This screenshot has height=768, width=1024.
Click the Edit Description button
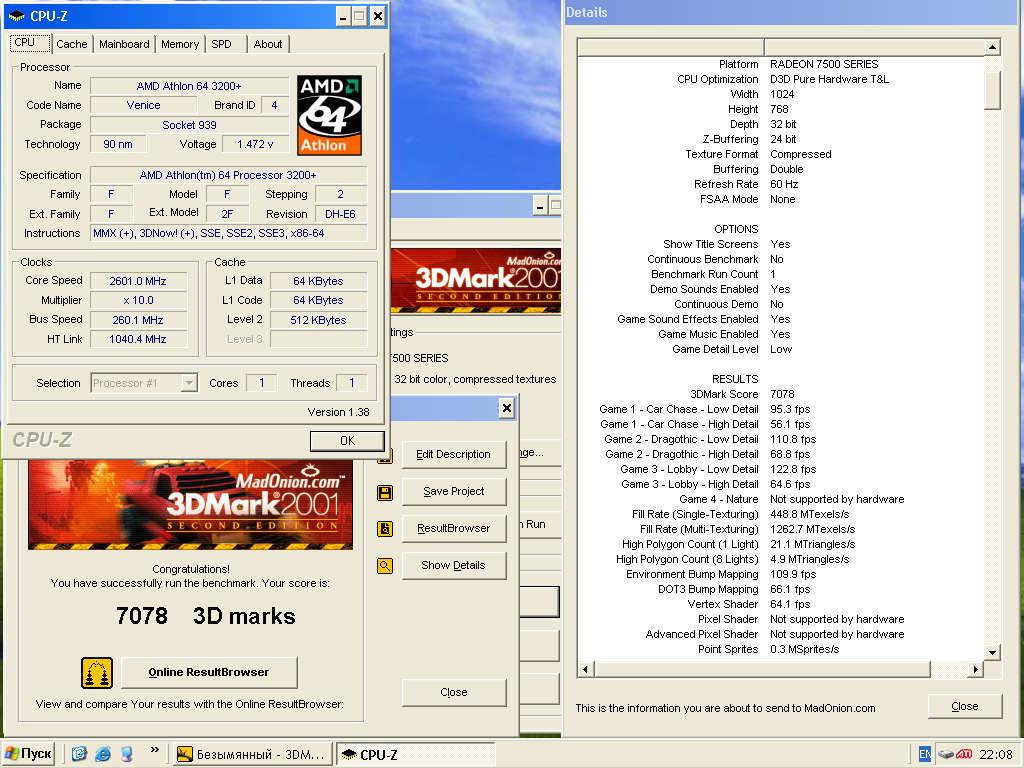[x=454, y=455]
